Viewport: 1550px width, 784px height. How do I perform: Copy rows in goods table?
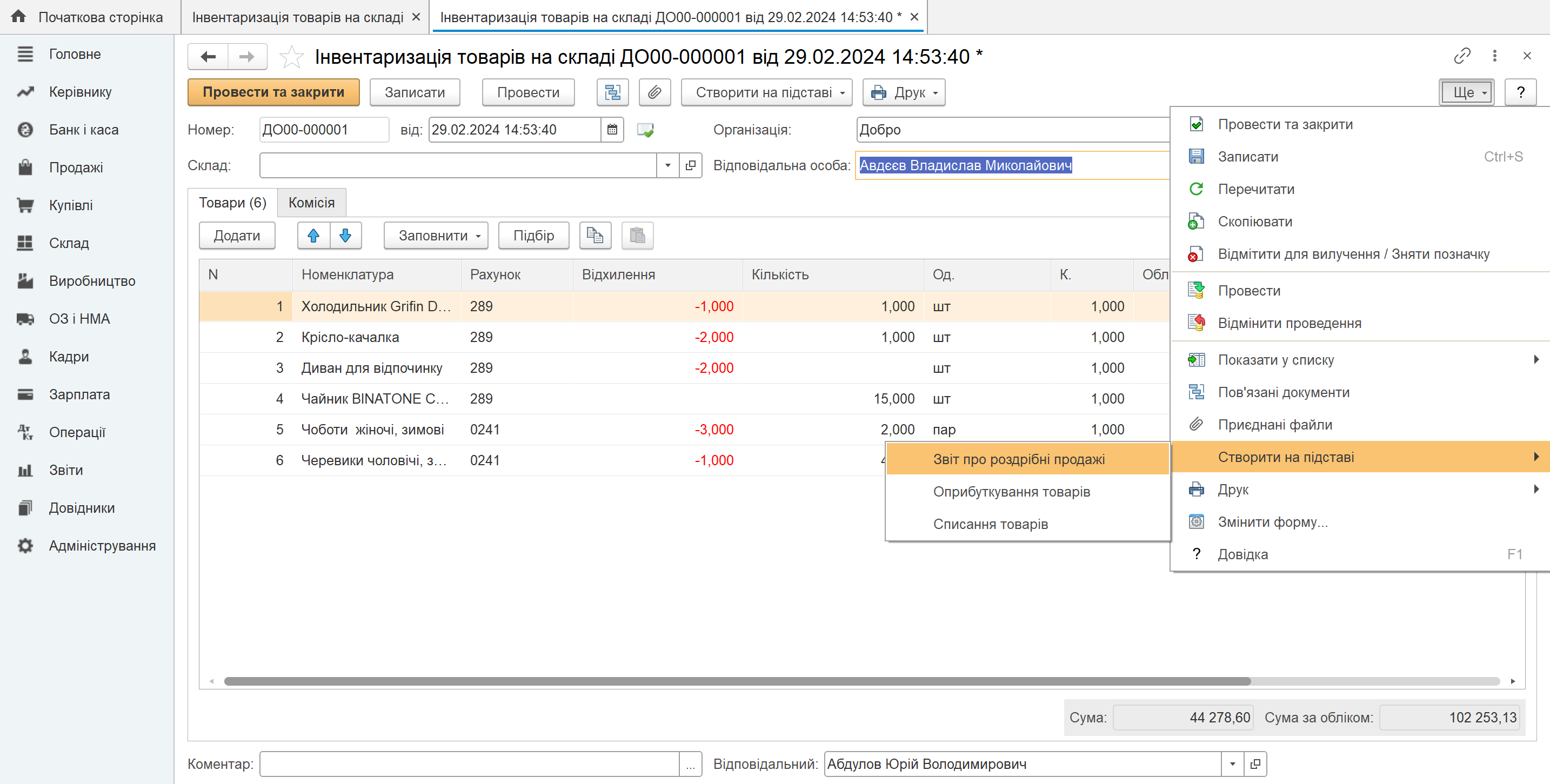[595, 236]
